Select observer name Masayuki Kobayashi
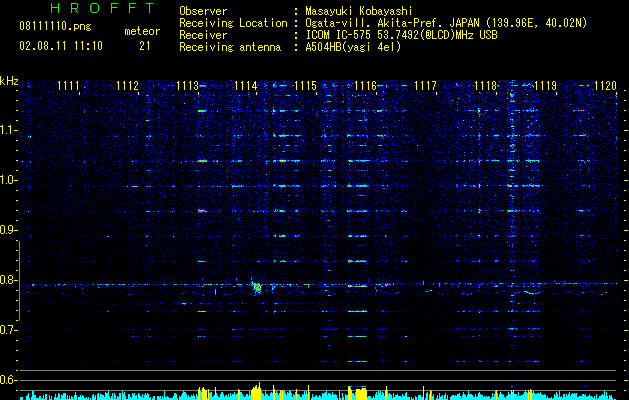 click(x=358, y=11)
